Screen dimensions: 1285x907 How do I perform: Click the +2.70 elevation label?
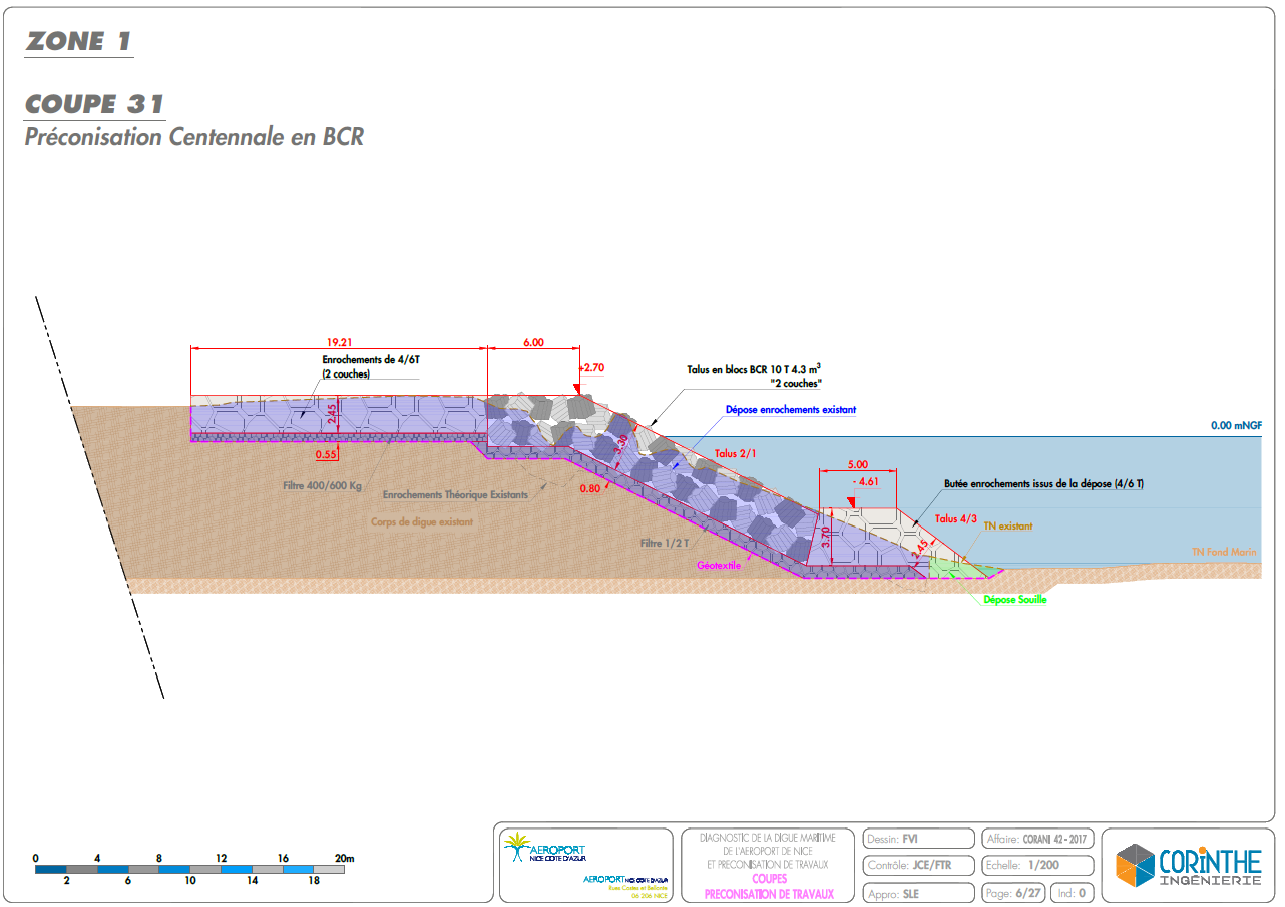(591, 367)
